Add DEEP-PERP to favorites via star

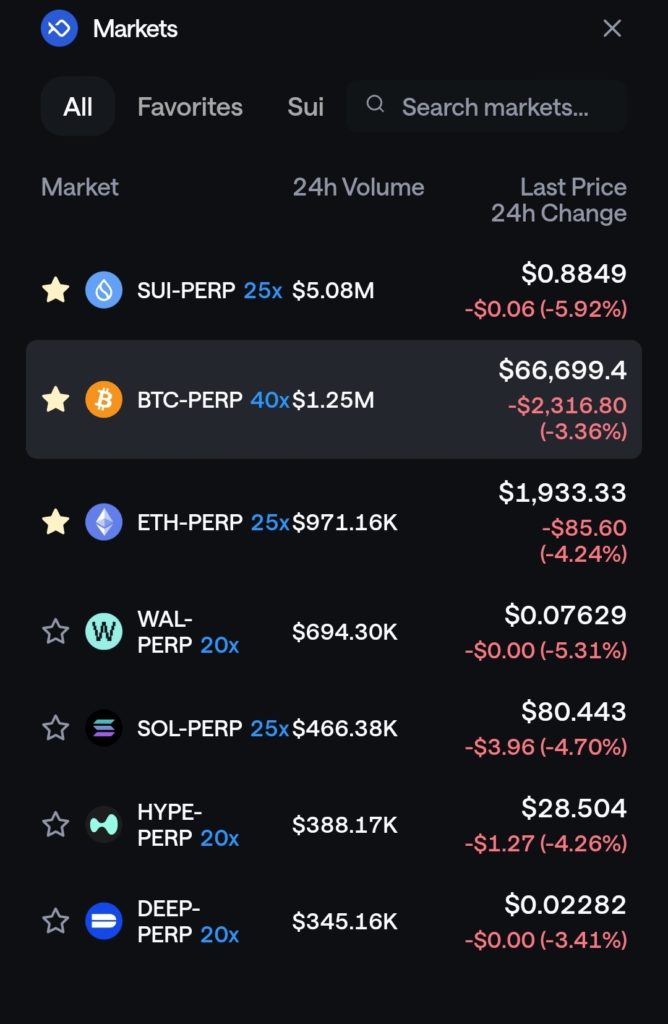point(56,920)
